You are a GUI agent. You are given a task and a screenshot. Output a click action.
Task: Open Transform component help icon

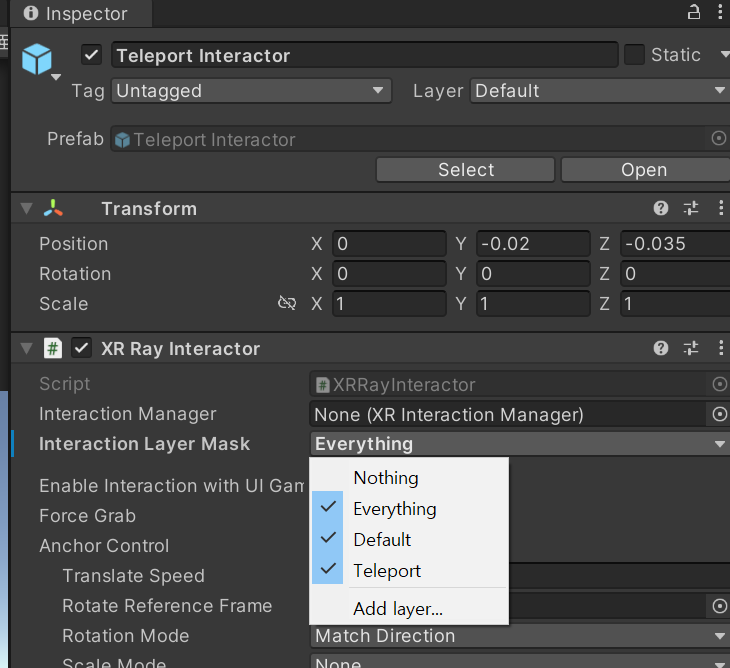661,208
